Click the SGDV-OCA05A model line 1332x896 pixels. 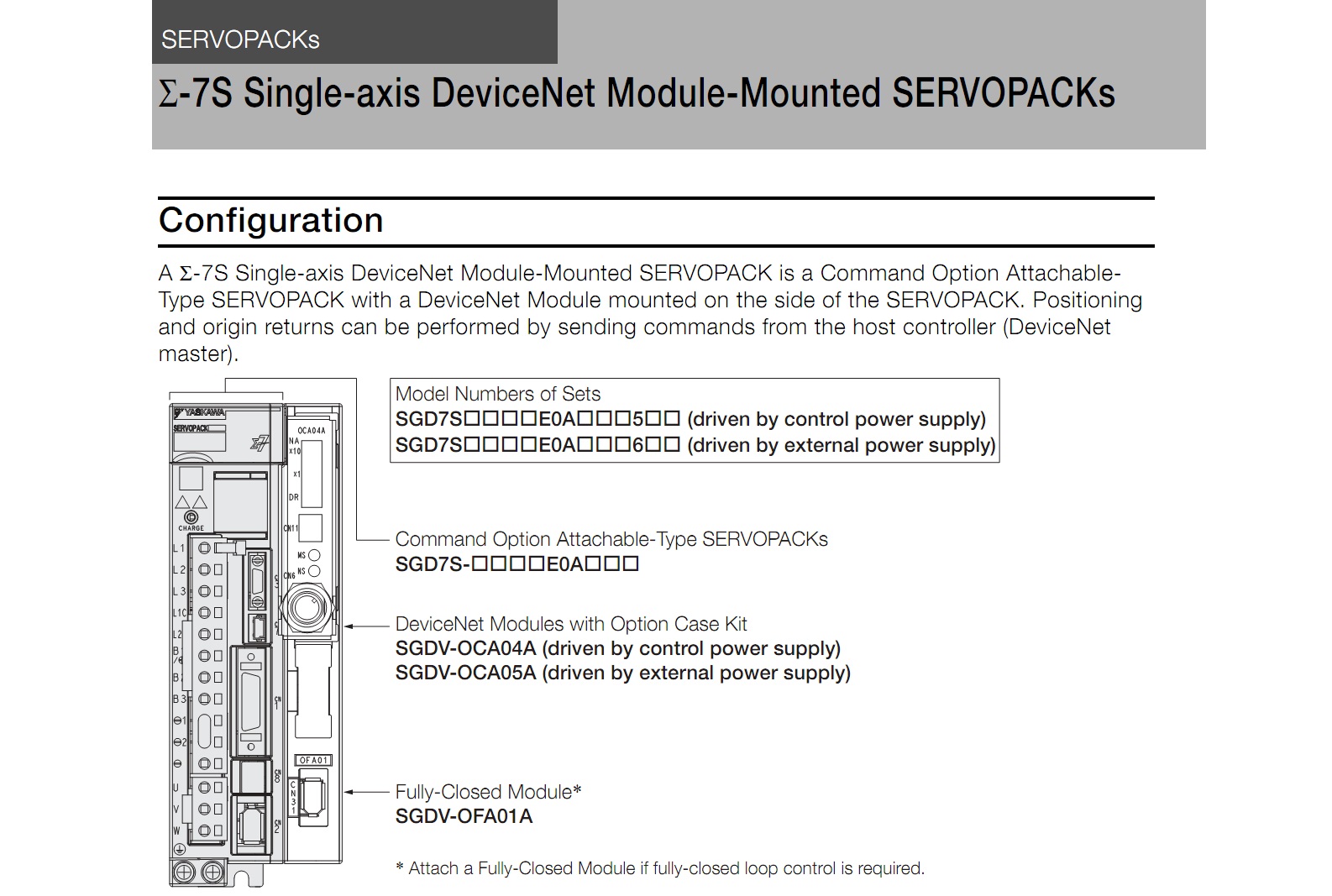[x=623, y=673]
